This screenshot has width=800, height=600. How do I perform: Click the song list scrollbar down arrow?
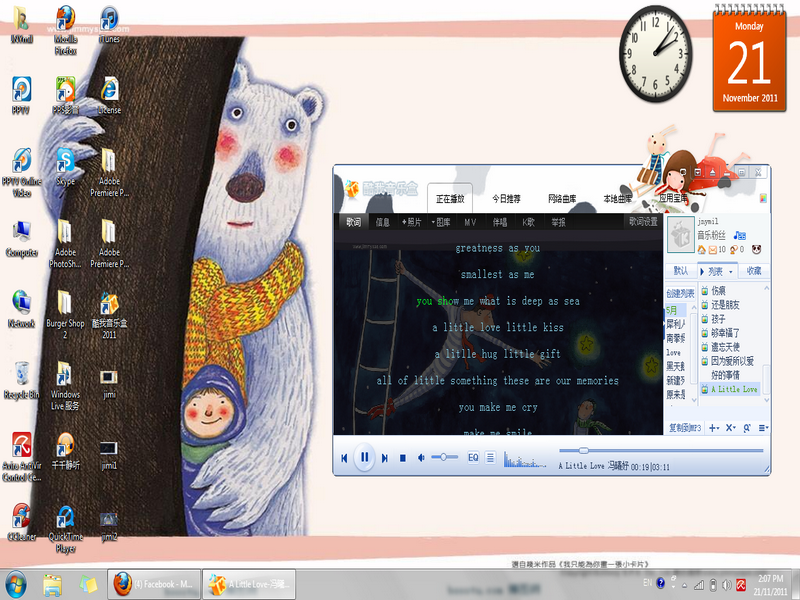765,401
